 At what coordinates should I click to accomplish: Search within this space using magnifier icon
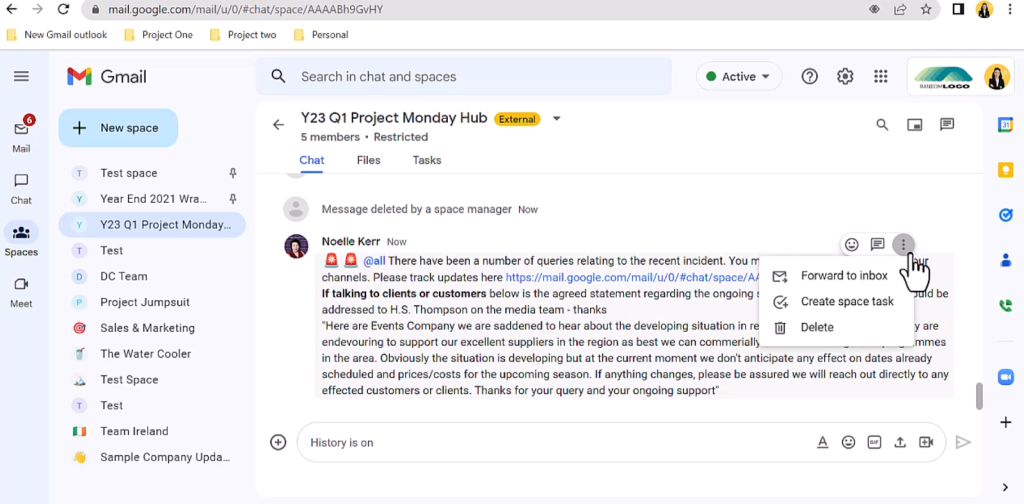pos(882,125)
